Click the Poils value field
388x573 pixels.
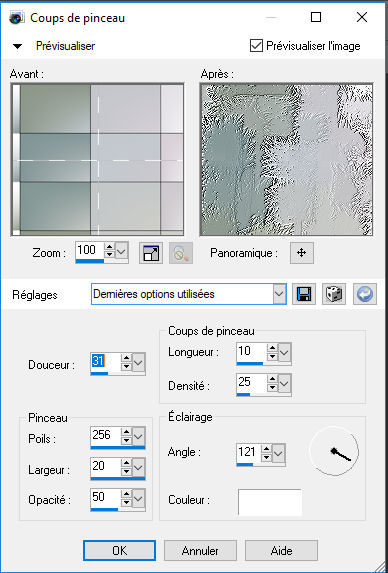(x=105, y=436)
